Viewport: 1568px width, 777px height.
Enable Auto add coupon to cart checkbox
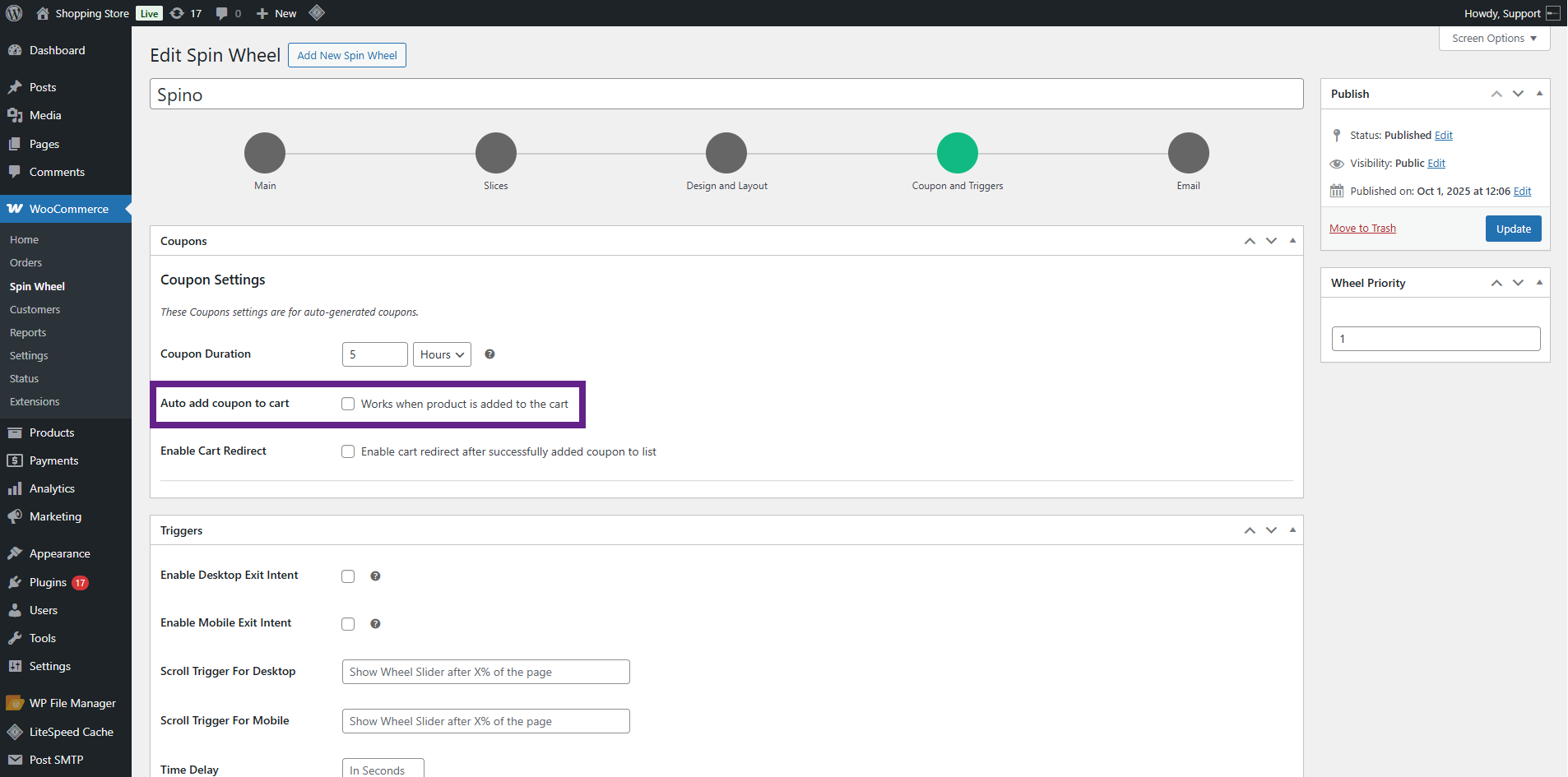click(348, 404)
